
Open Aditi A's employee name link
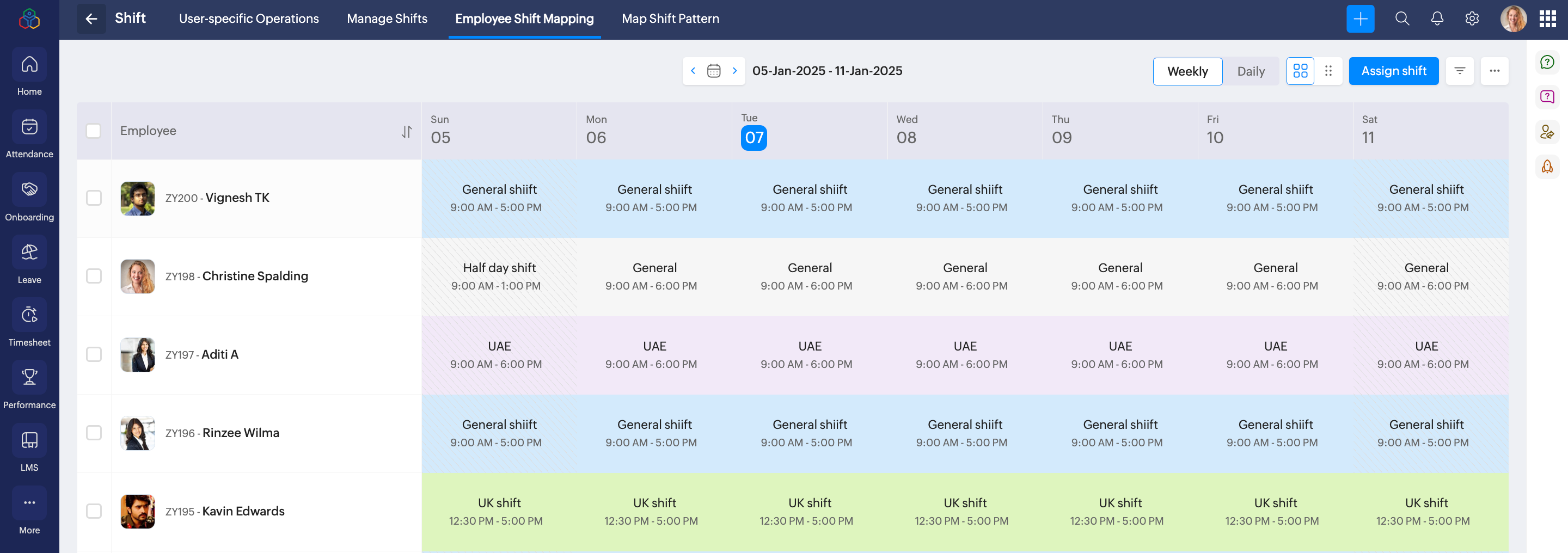220,355
